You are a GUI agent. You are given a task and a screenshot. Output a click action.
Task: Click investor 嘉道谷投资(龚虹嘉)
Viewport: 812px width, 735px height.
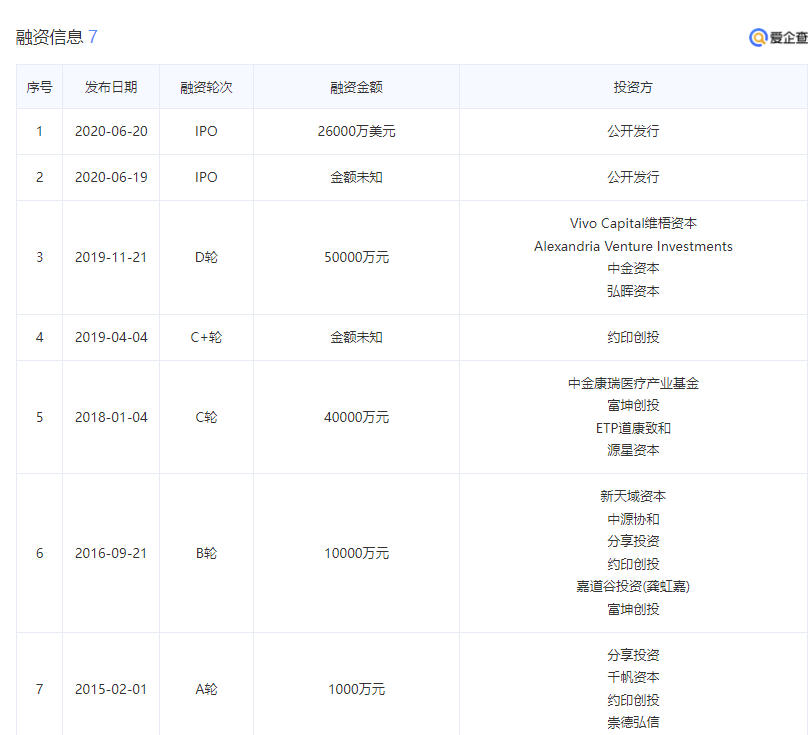[633, 586]
